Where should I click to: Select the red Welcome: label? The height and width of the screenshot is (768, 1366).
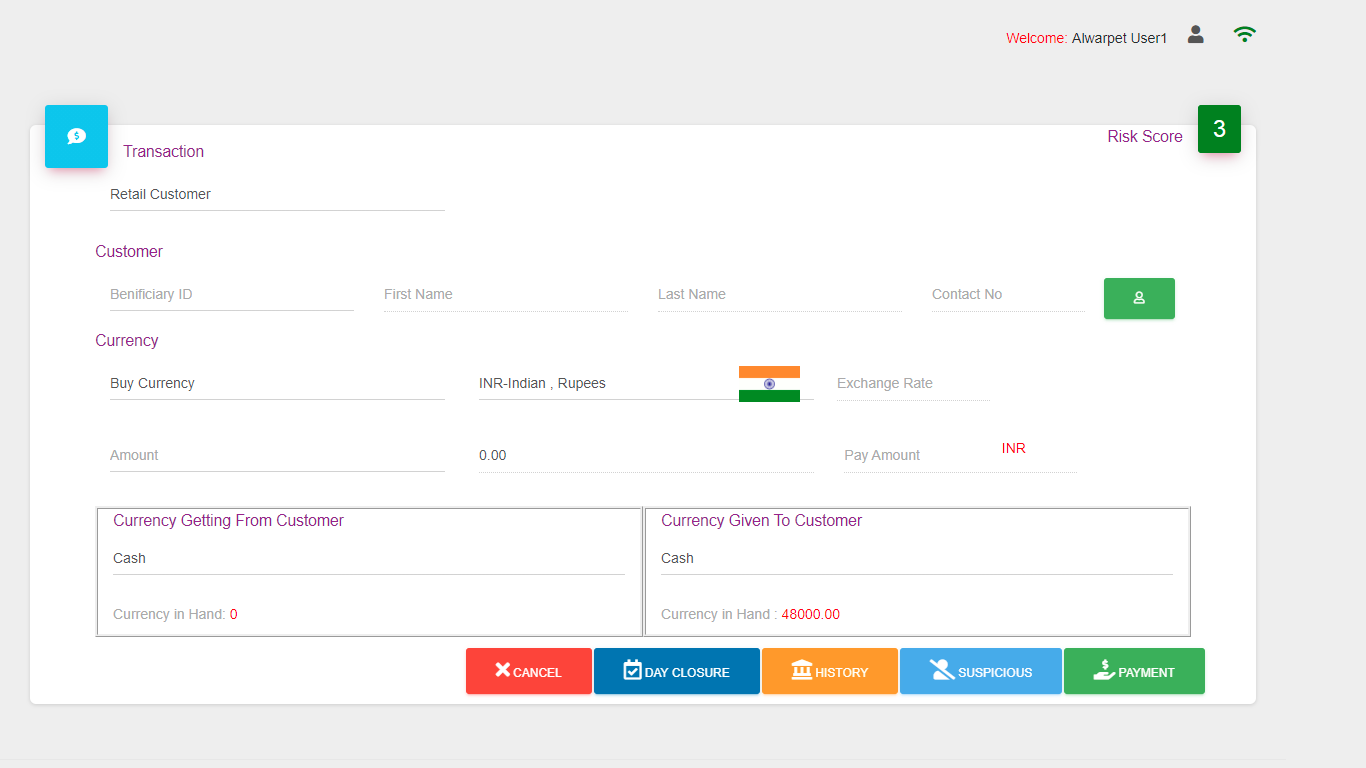click(1037, 38)
